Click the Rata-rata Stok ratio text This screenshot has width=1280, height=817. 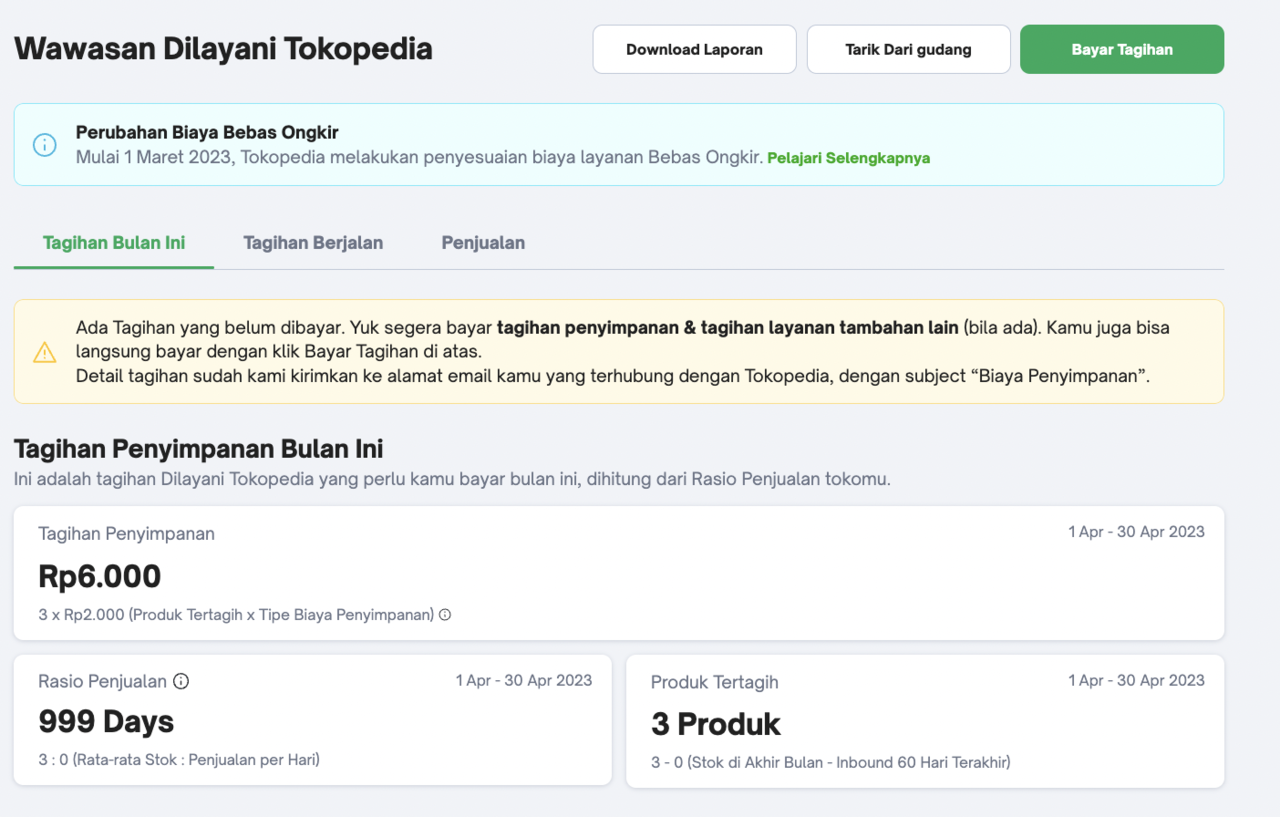tap(179, 760)
